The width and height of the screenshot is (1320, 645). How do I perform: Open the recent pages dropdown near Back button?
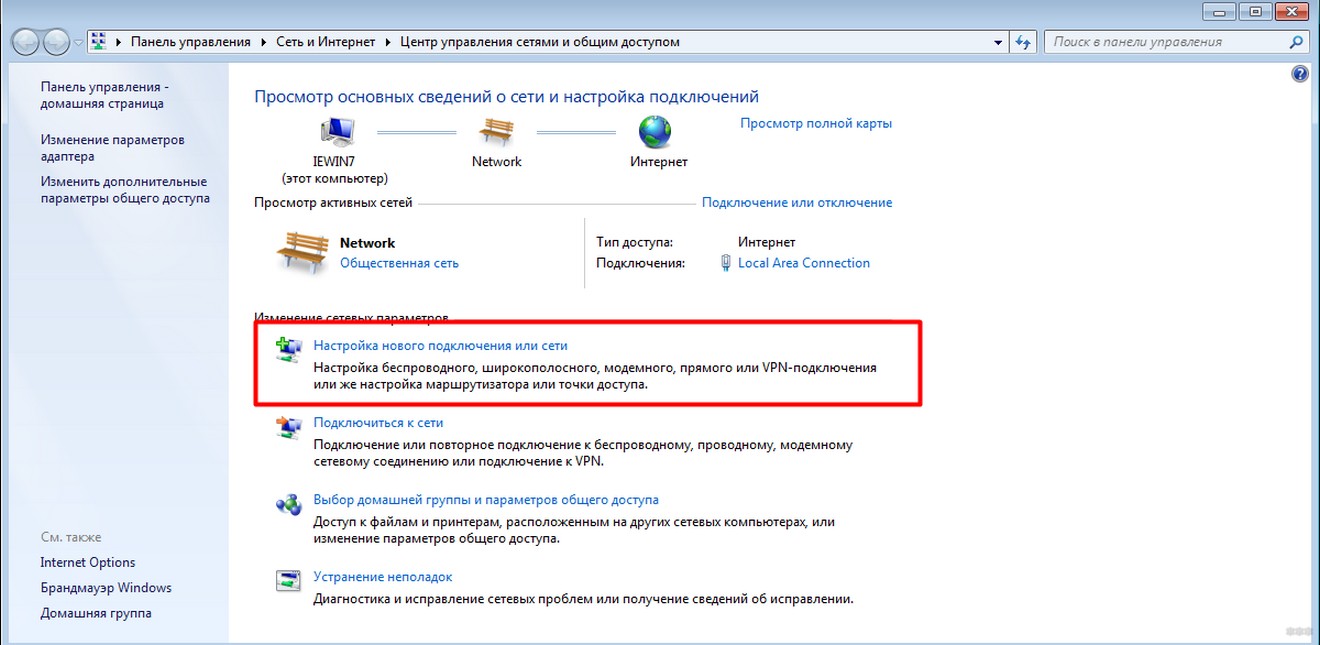tap(80, 43)
